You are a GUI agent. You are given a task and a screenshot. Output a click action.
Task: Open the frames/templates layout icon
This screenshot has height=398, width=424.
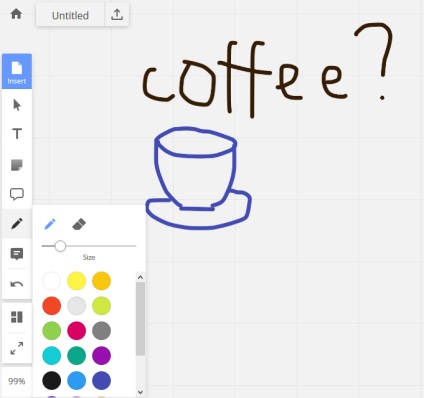point(17,317)
